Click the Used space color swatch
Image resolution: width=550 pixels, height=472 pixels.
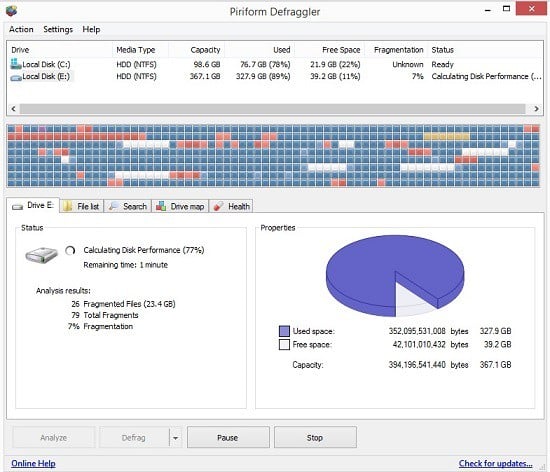coord(284,331)
